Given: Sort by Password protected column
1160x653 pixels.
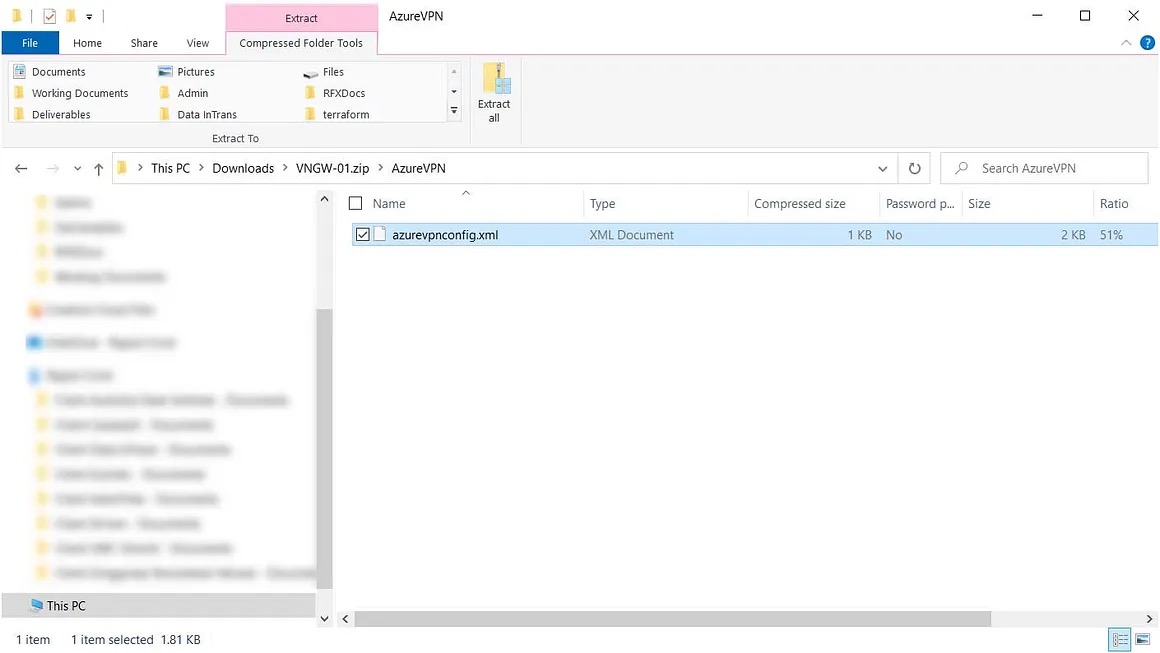Looking at the screenshot, I should tap(920, 203).
